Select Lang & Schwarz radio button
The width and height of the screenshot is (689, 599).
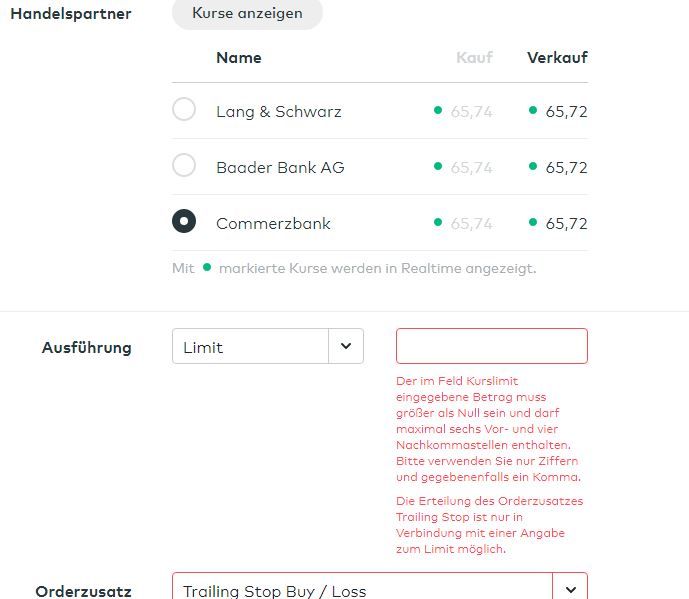coord(184,110)
